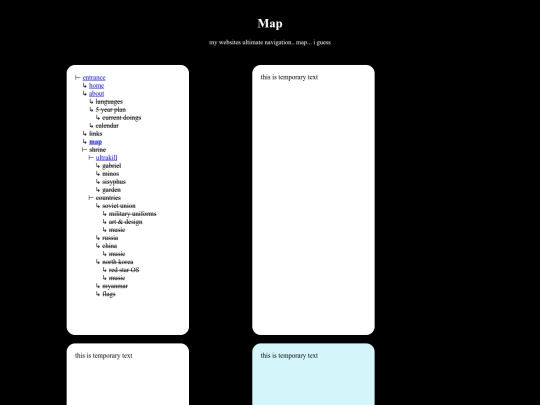Select the countries tree entry

click(108, 198)
